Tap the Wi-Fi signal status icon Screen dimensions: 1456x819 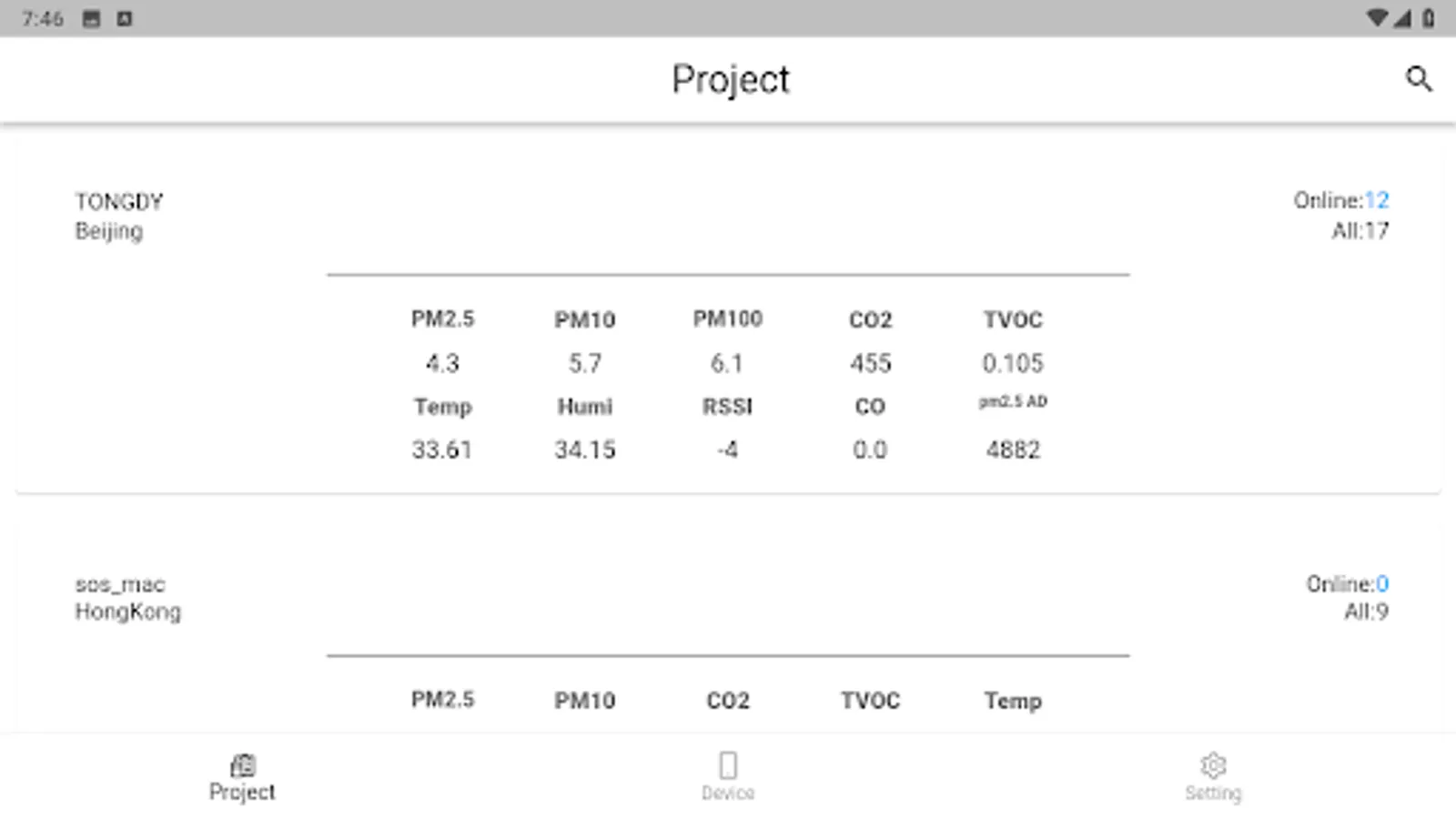1377,18
